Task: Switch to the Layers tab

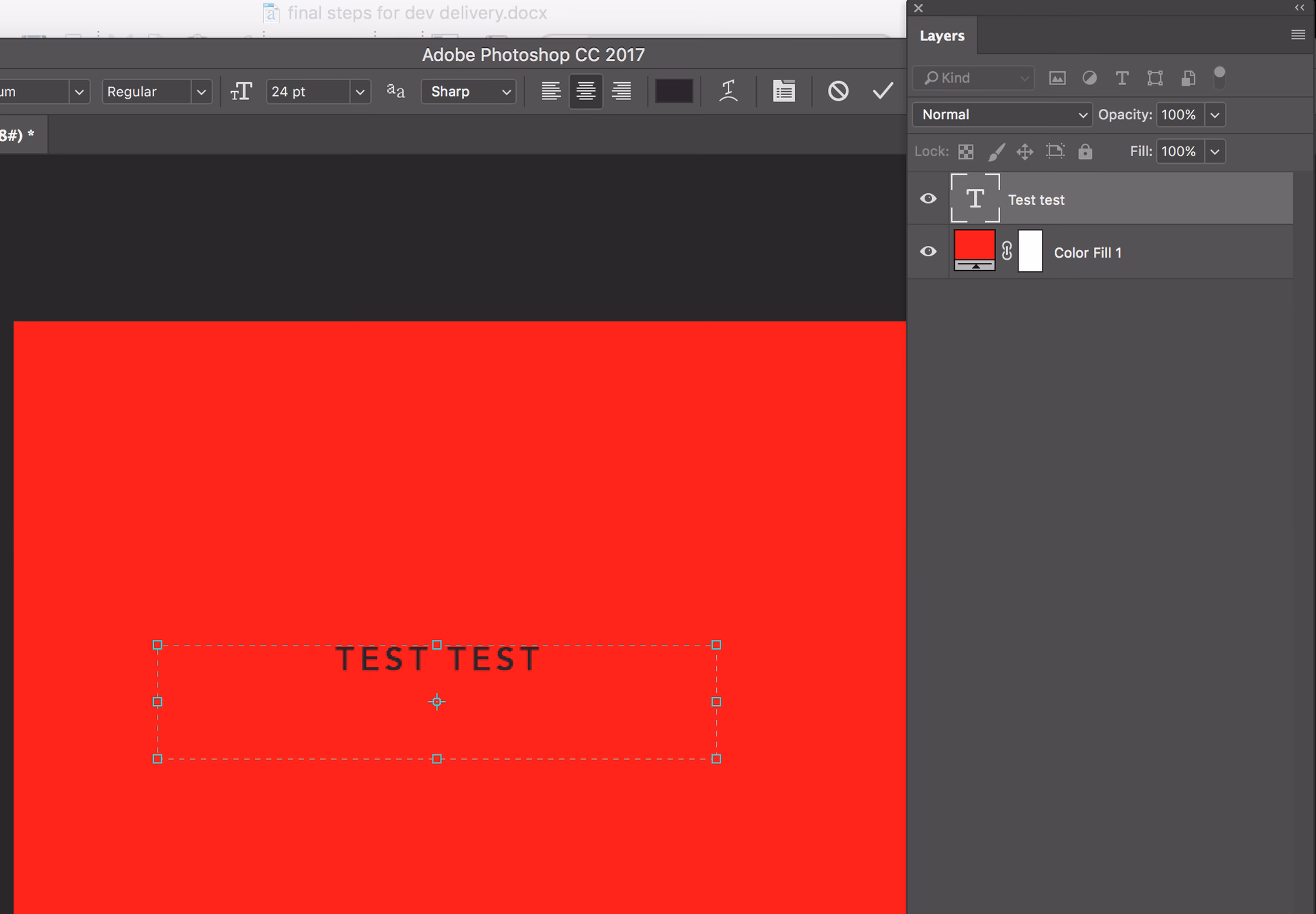Action: (x=942, y=35)
